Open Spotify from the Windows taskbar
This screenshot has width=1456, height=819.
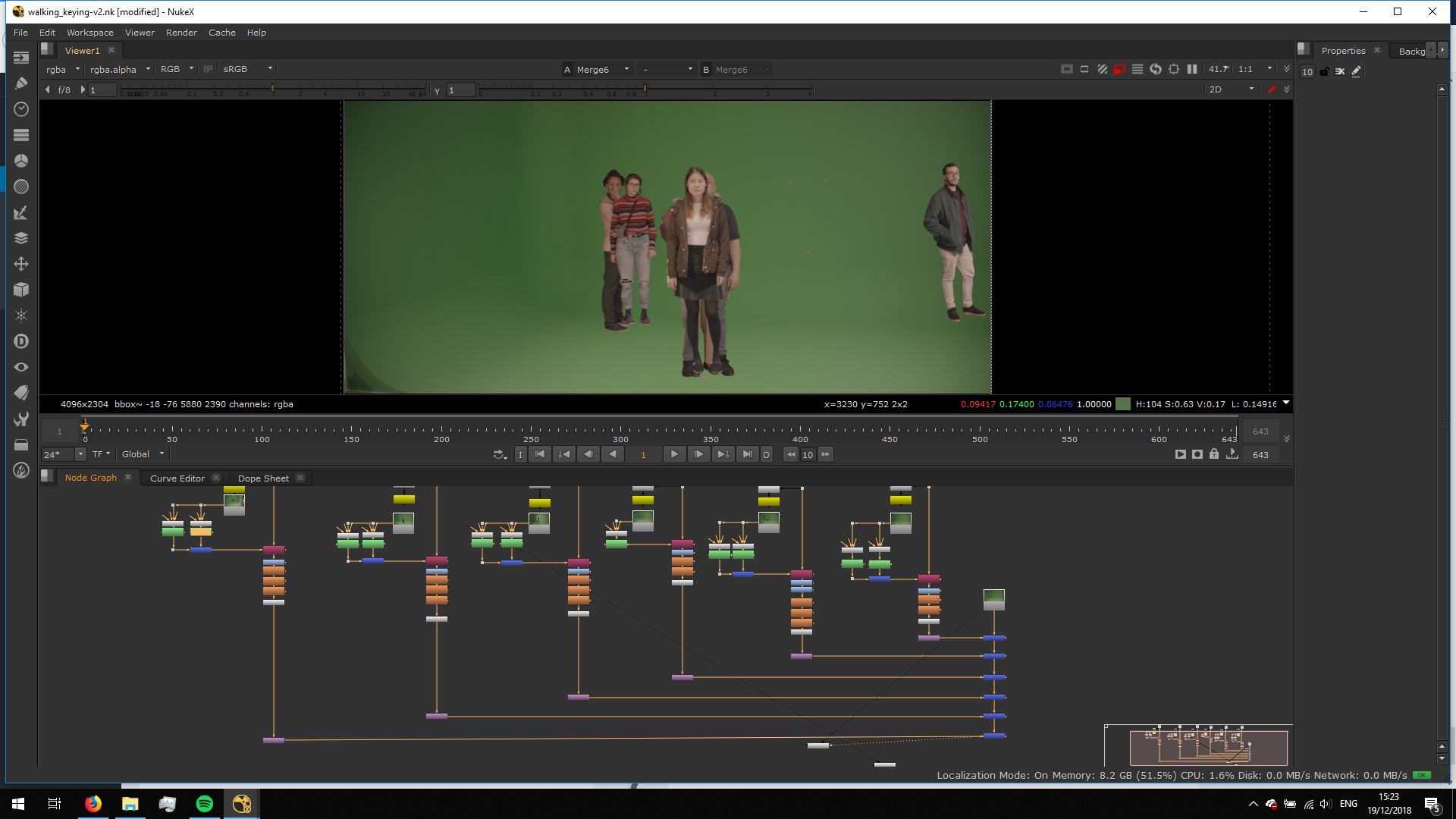click(205, 804)
